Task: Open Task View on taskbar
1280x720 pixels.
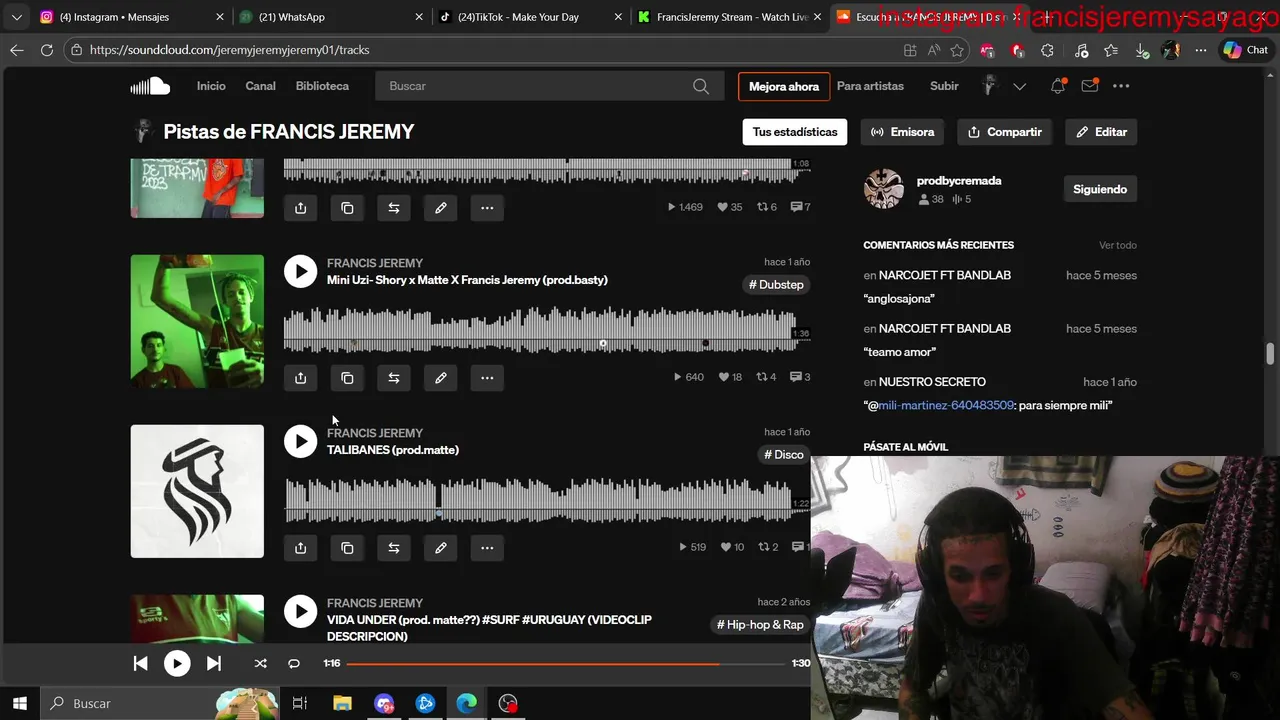Action: [x=299, y=703]
